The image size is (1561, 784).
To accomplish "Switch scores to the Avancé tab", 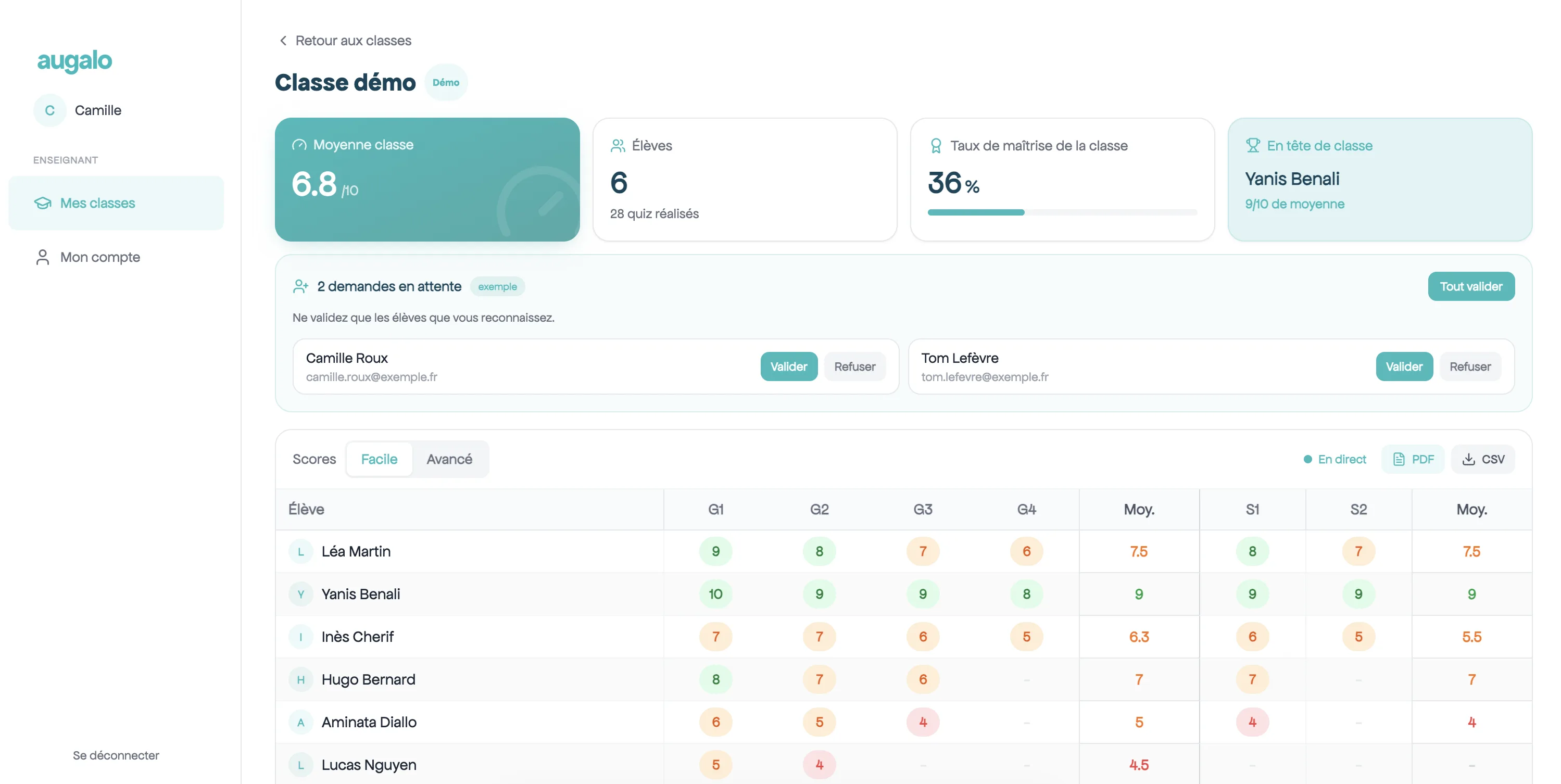I will (x=449, y=459).
